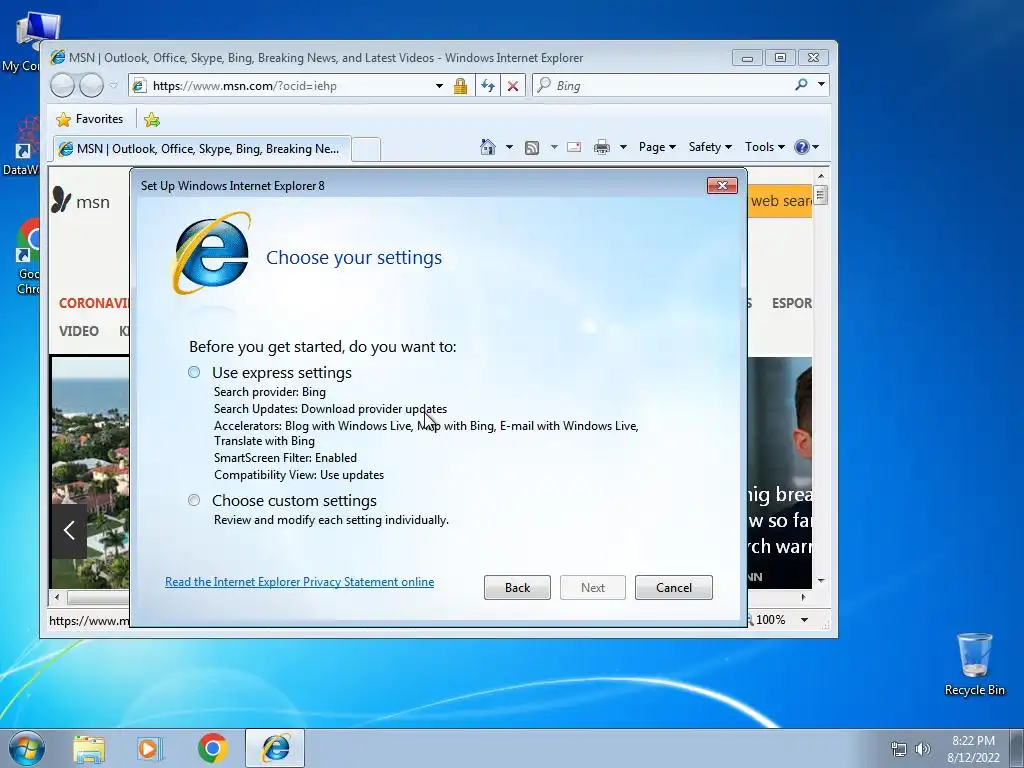Expand the Feeds dropdown arrow
Image resolution: width=1024 pixels, height=768 pixels.
(554, 147)
